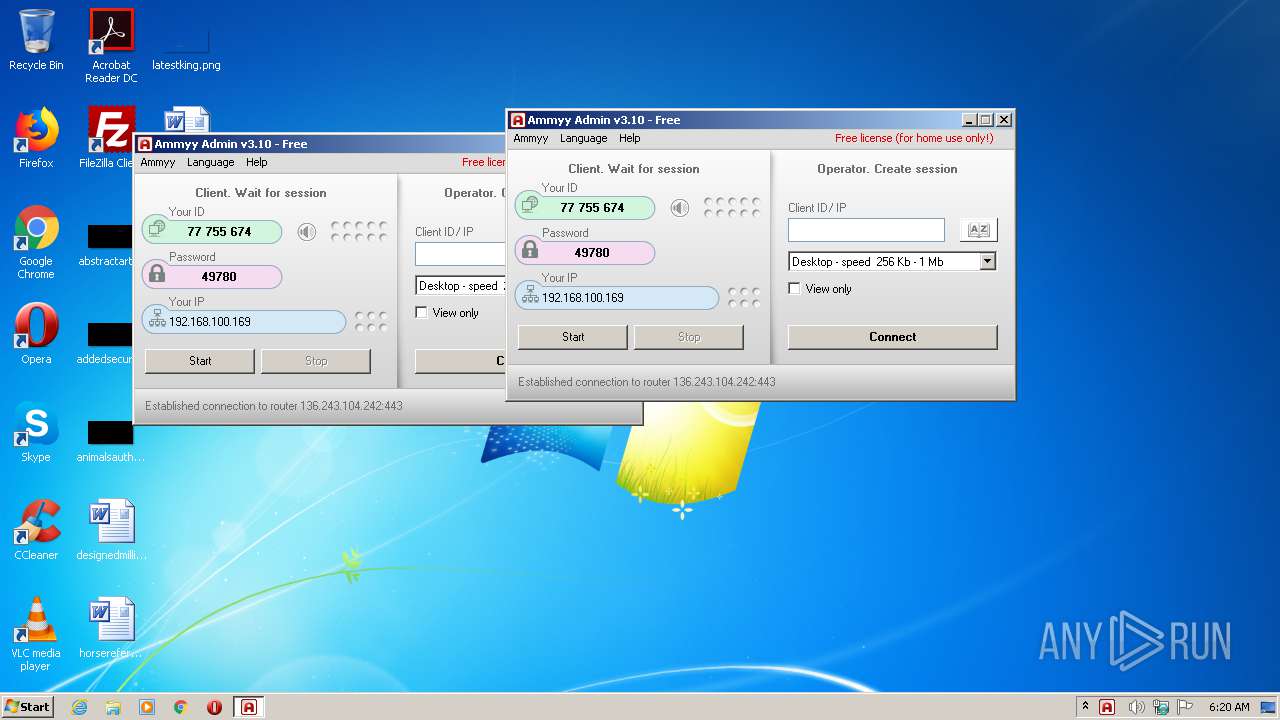The image size is (1280, 720).
Task: Open Language menu in back window
Action: [210, 163]
